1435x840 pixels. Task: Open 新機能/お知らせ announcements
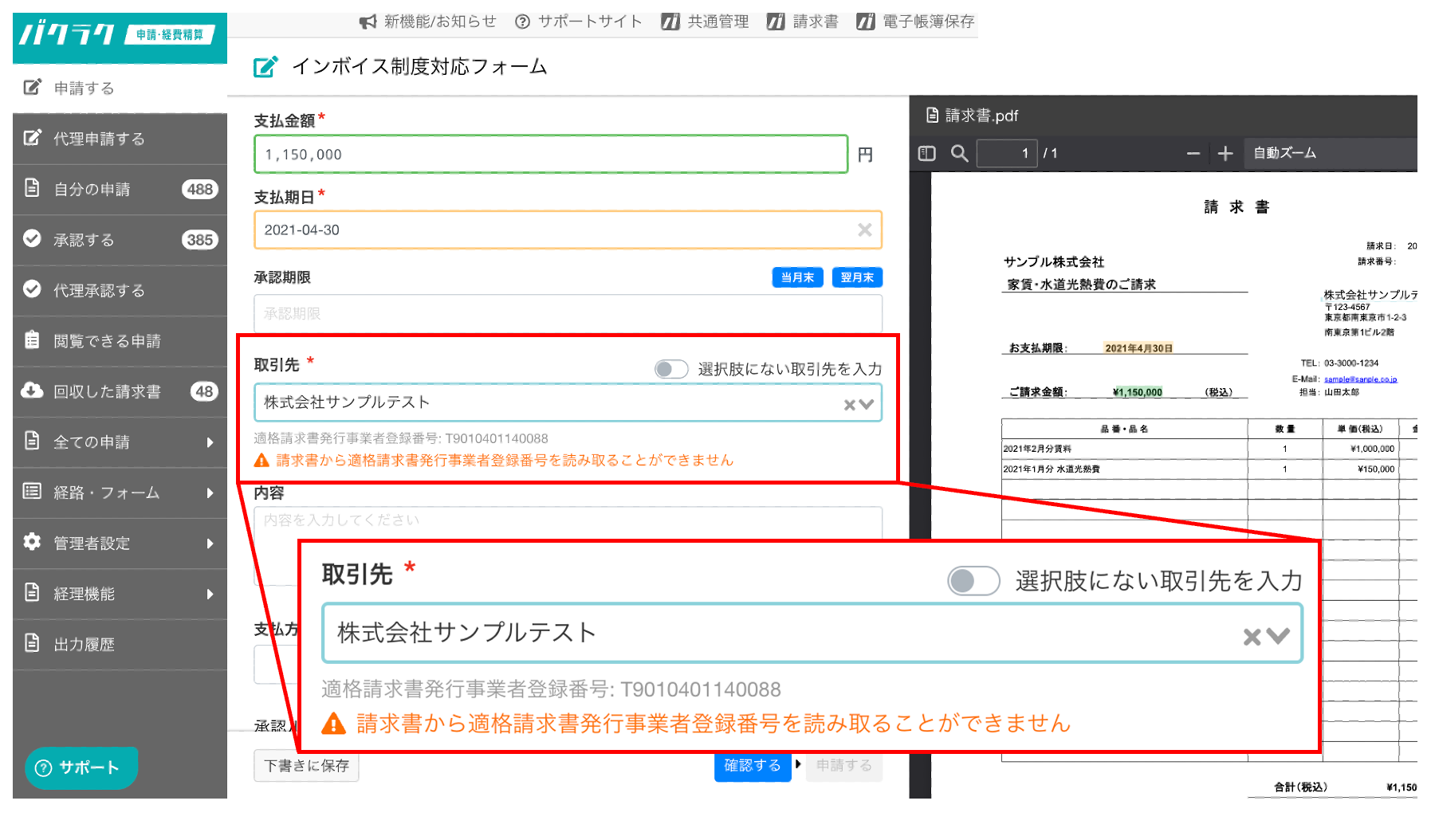tap(427, 22)
